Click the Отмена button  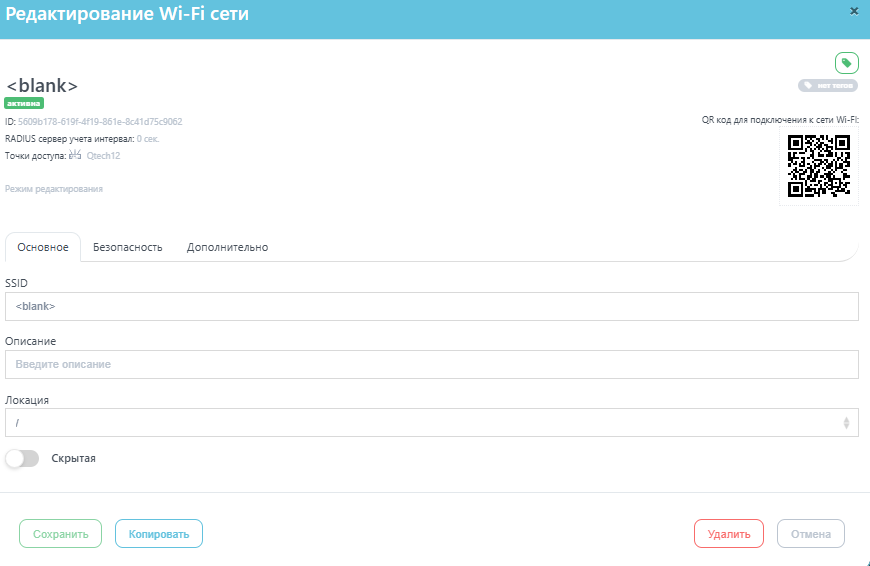click(811, 534)
